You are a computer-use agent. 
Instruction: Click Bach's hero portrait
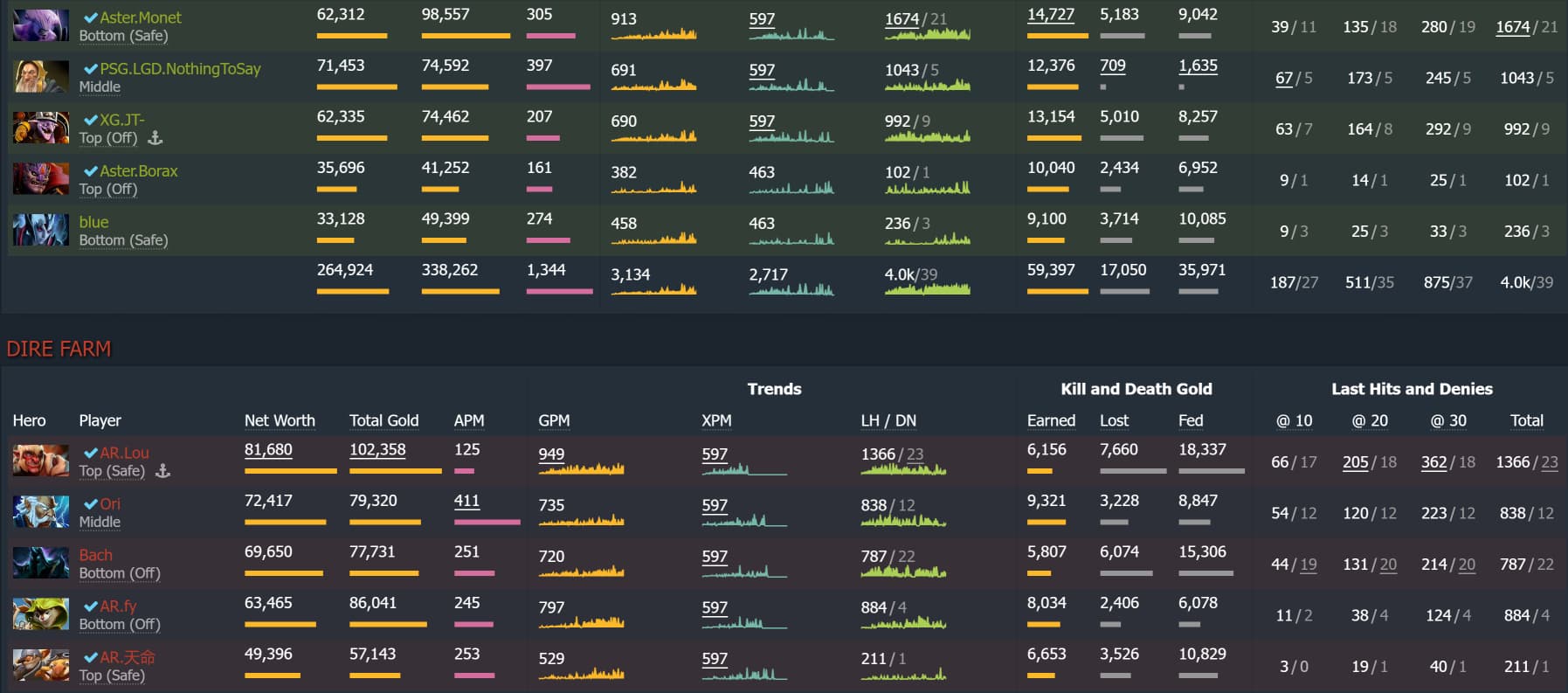click(x=40, y=563)
